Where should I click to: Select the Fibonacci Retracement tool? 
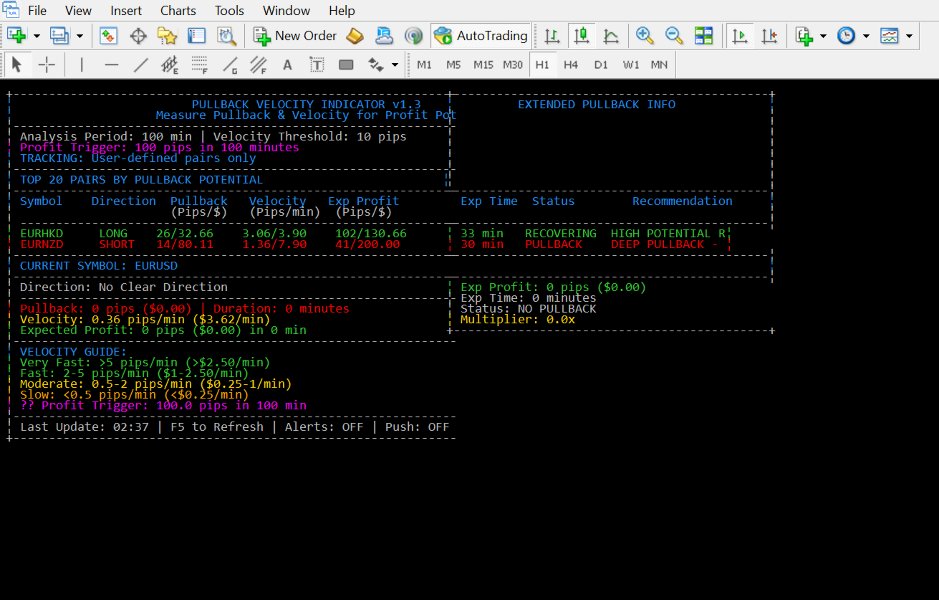[199, 65]
